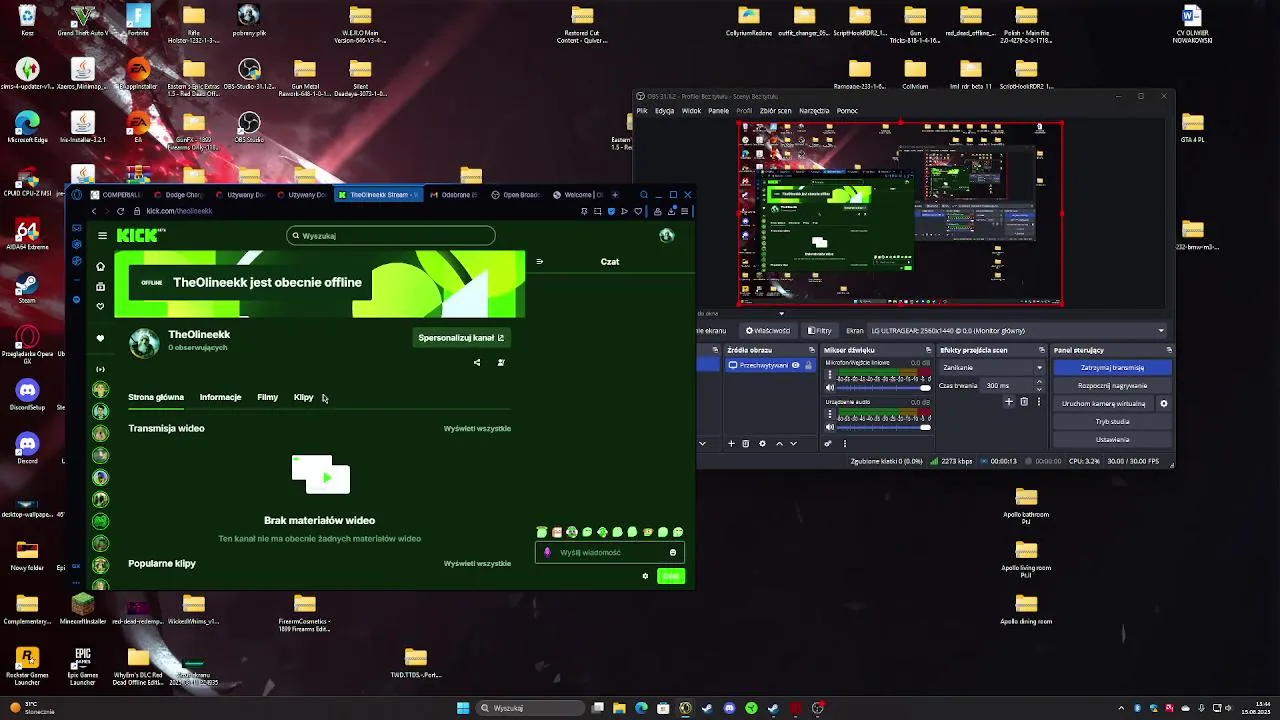Open Kick home icon in sidebar

coord(100,266)
